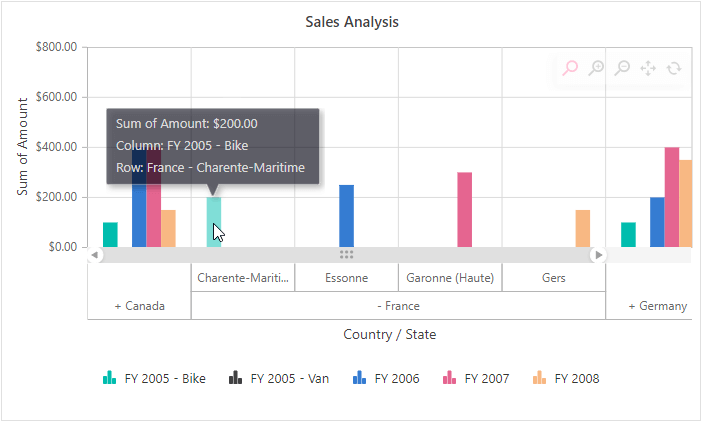Collapse the France country group
The image size is (702, 422).
tap(398, 306)
